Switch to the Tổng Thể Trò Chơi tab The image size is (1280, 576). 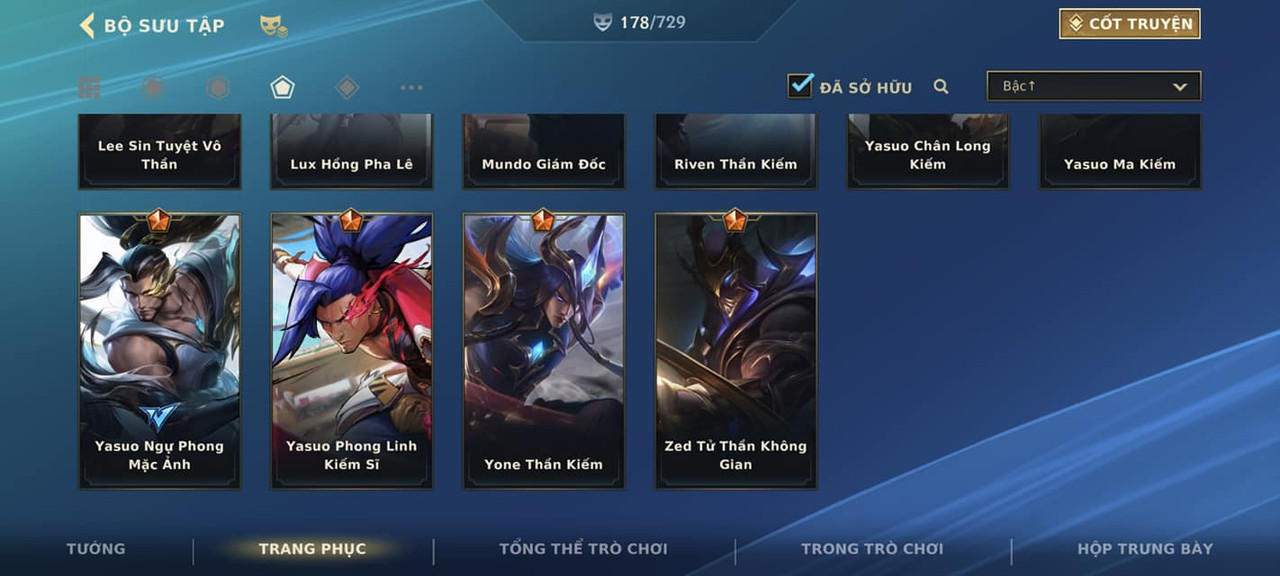583,549
